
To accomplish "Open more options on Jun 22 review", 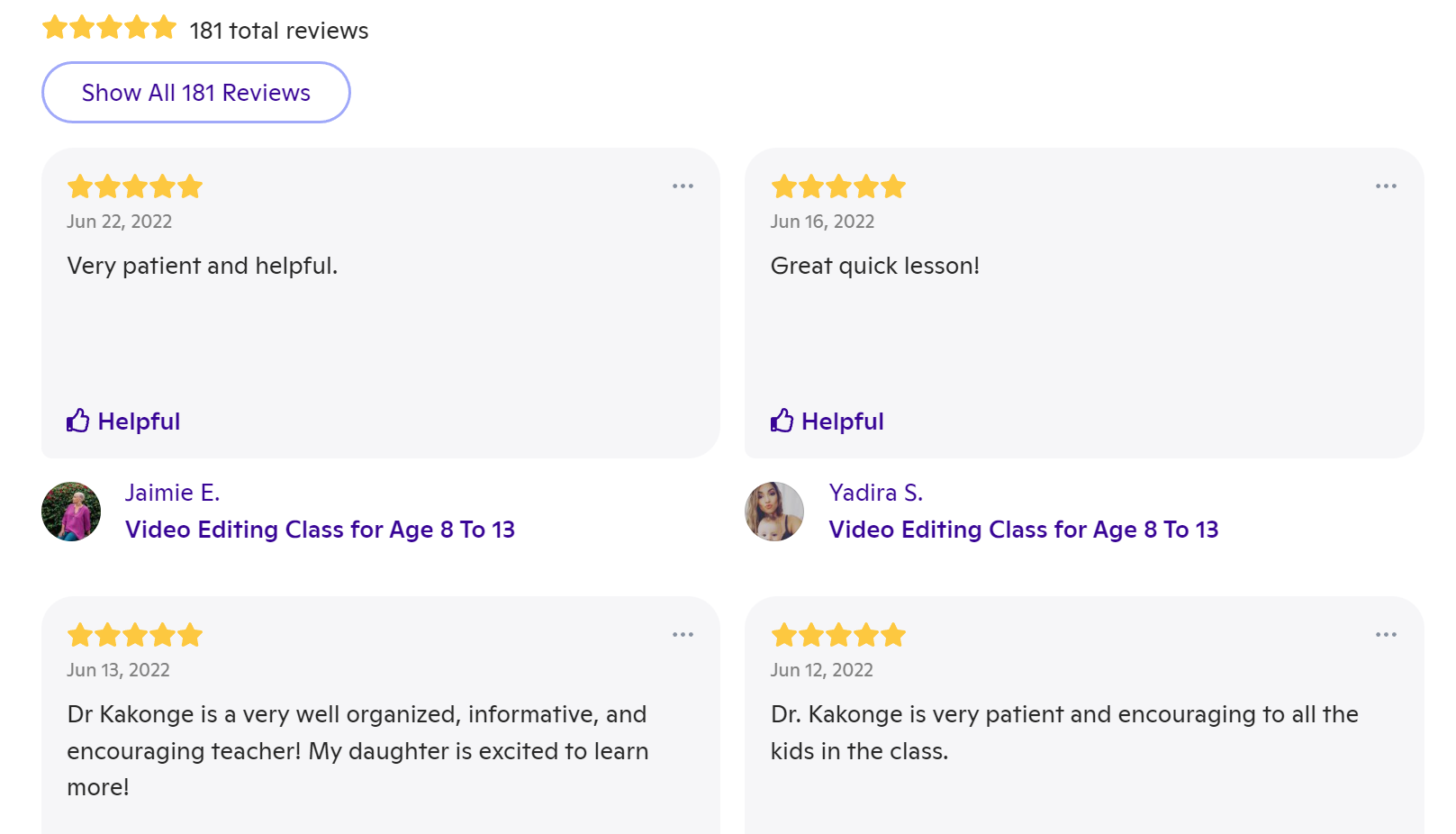I will pyautogui.click(x=683, y=186).
